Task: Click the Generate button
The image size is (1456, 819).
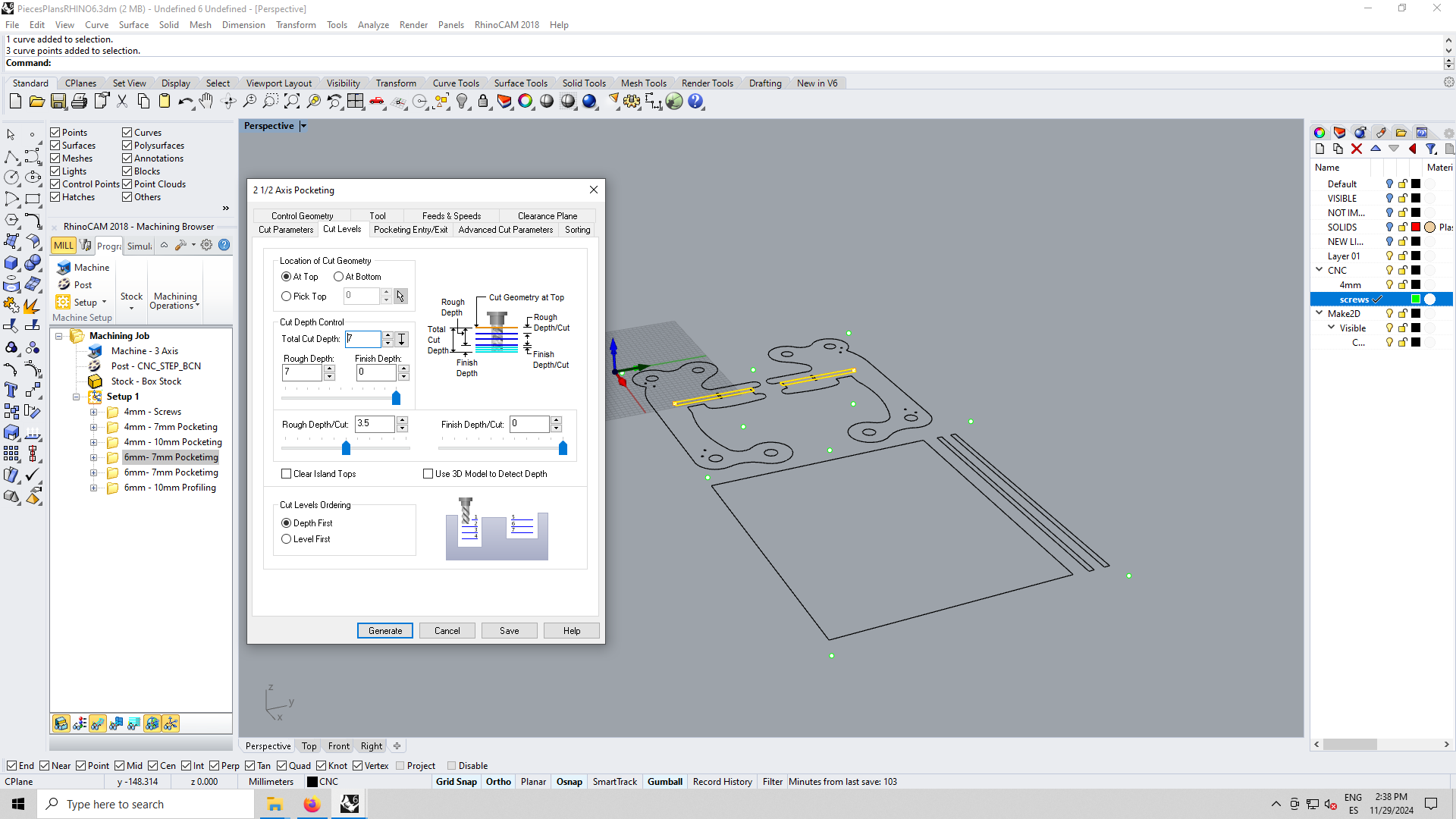Action: pos(385,631)
